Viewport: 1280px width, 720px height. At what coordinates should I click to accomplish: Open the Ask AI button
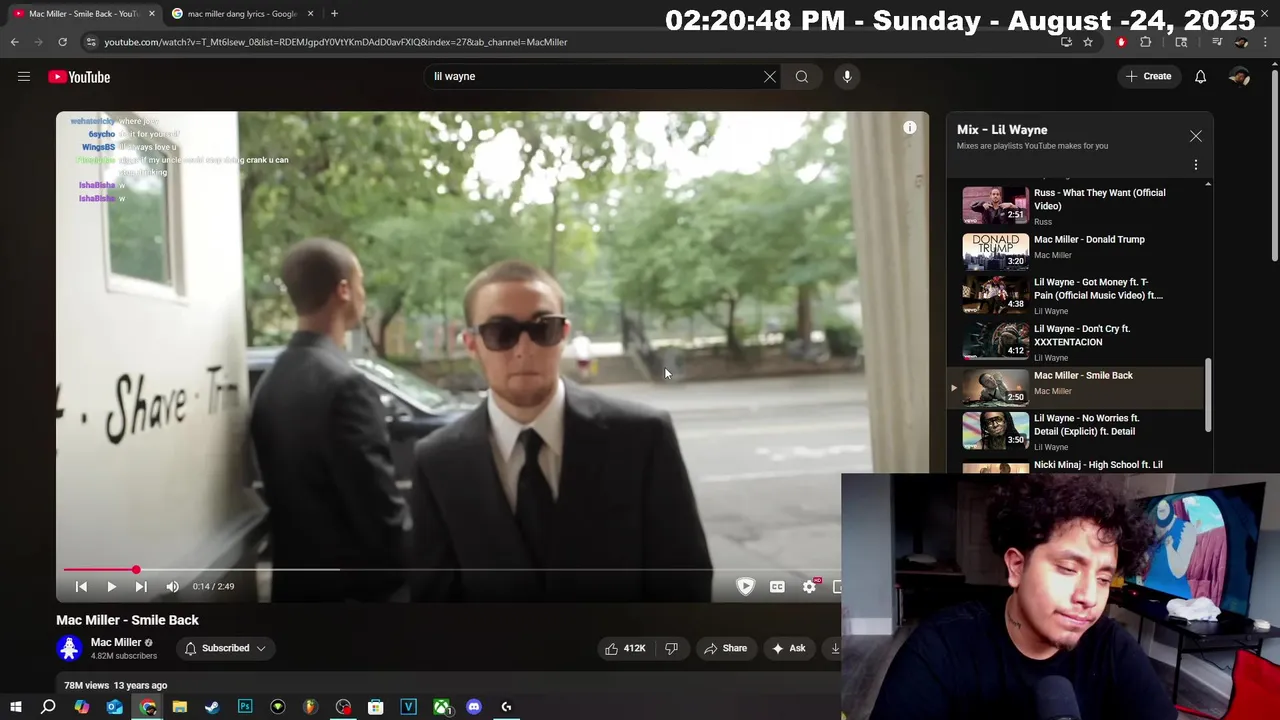tap(788, 648)
